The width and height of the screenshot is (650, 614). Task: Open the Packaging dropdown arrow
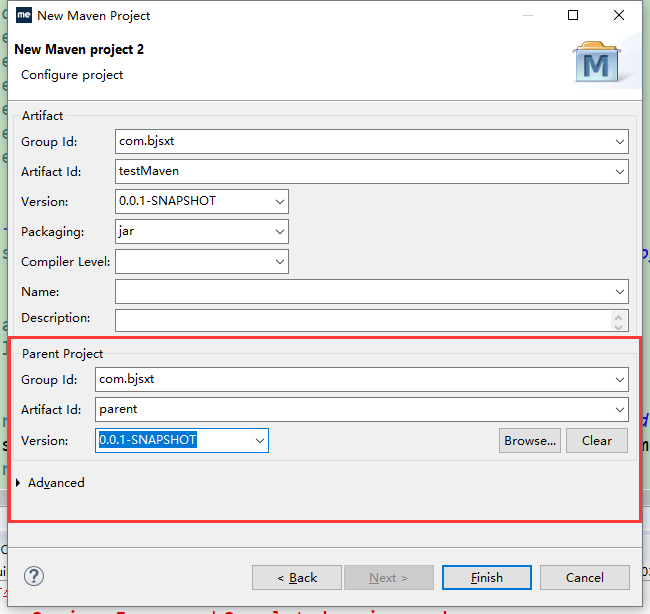click(x=280, y=231)
